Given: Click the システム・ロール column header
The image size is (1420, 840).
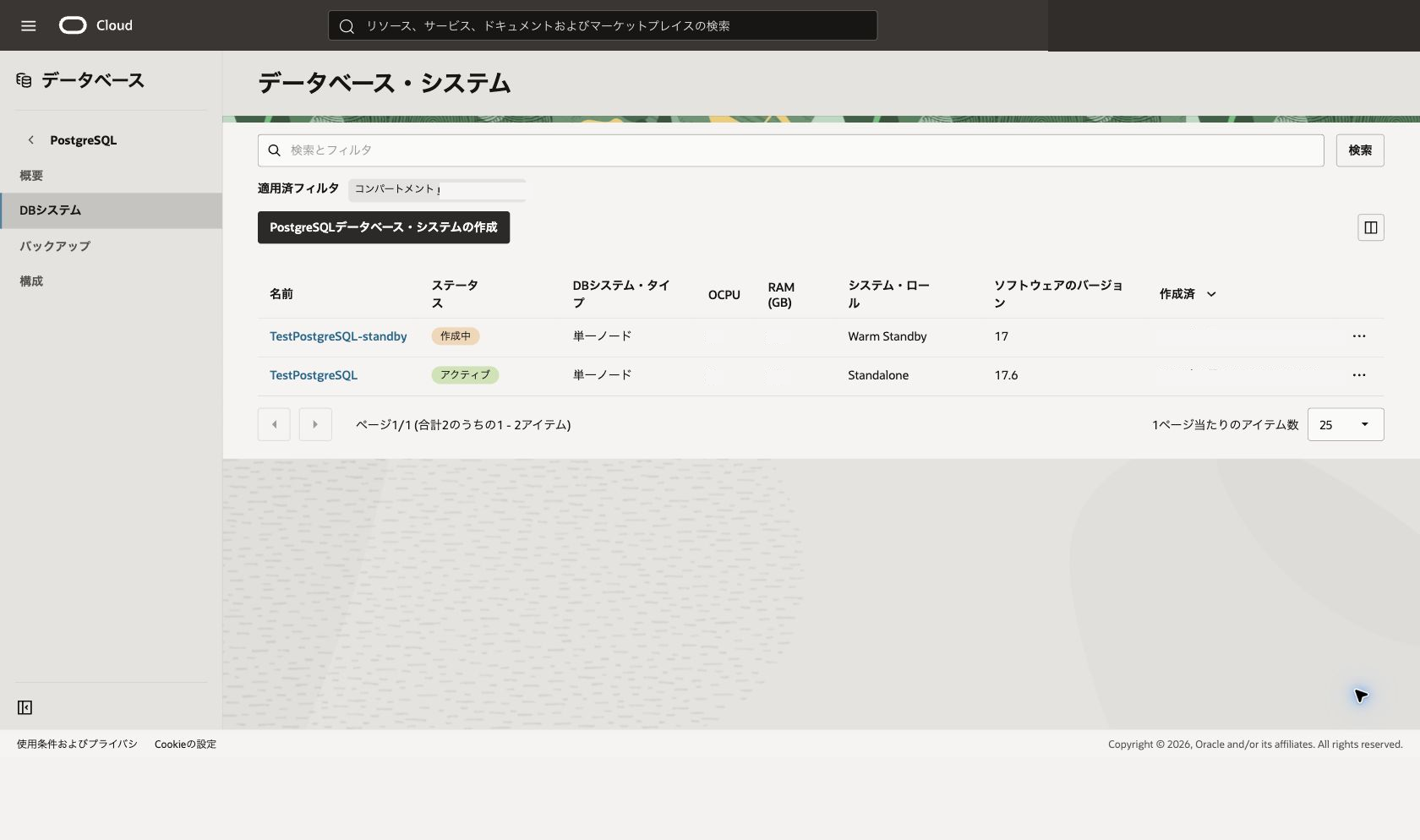Looking at the screenshot, I should click(888, 294).
